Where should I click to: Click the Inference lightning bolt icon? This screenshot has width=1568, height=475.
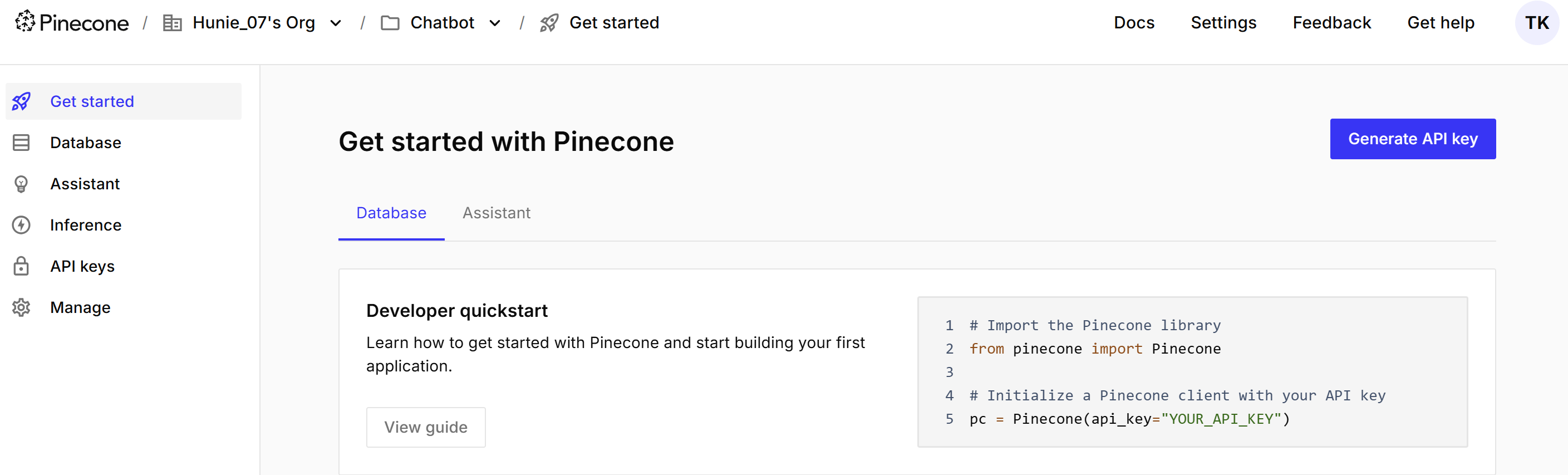21,226
